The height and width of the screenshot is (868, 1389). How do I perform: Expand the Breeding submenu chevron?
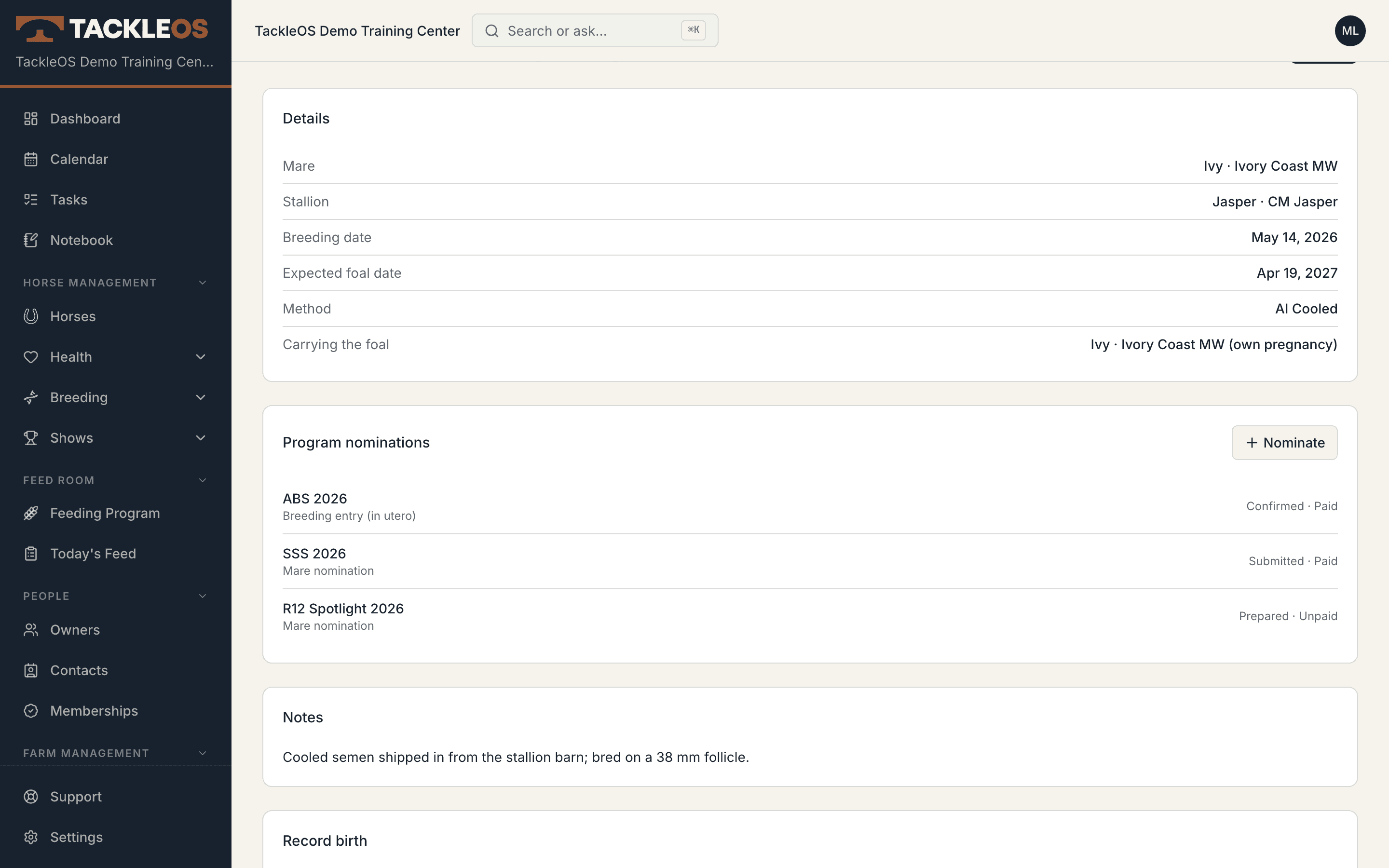tap(201, 397)
